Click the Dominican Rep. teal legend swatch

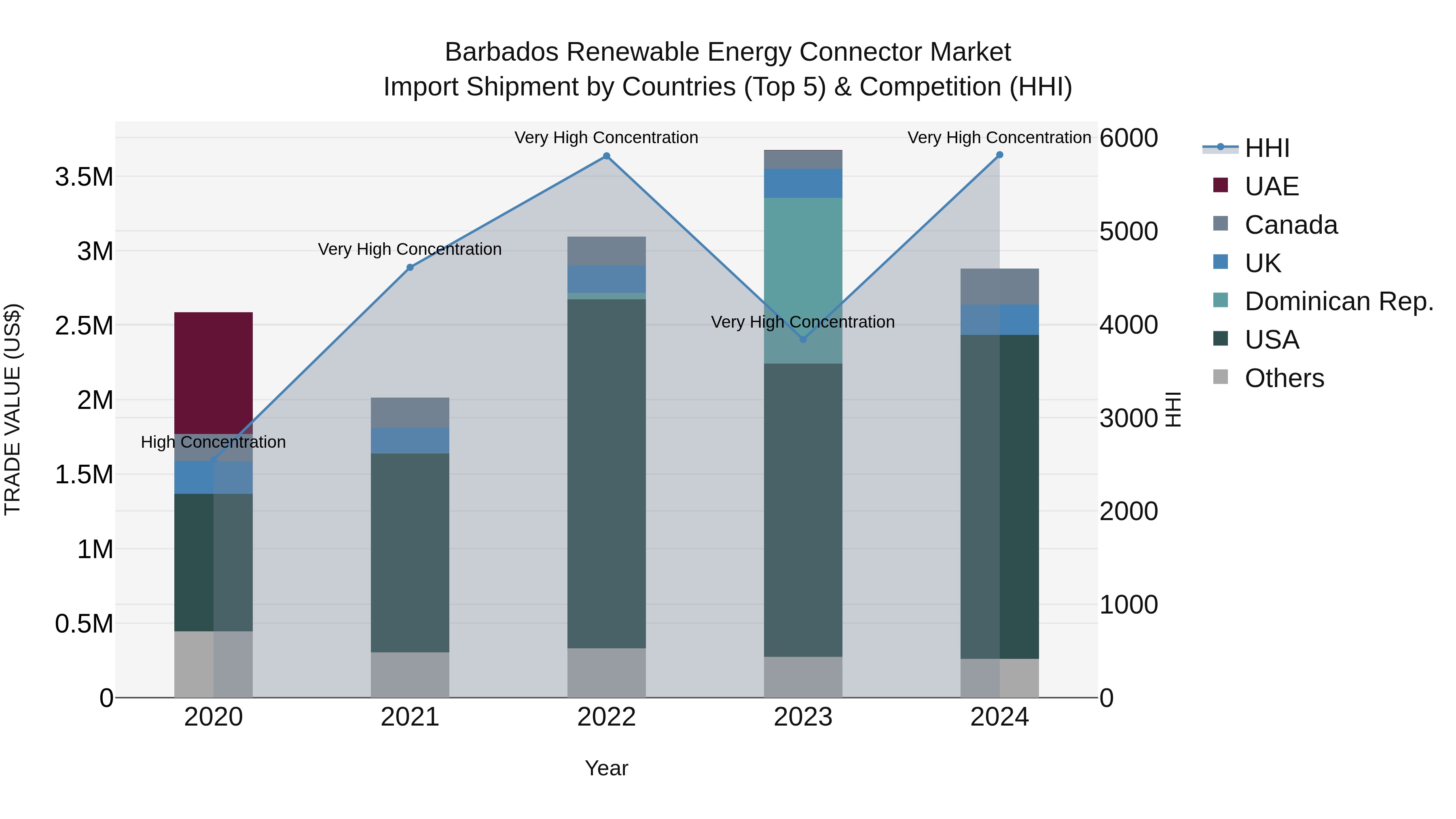click(1220, 300)
